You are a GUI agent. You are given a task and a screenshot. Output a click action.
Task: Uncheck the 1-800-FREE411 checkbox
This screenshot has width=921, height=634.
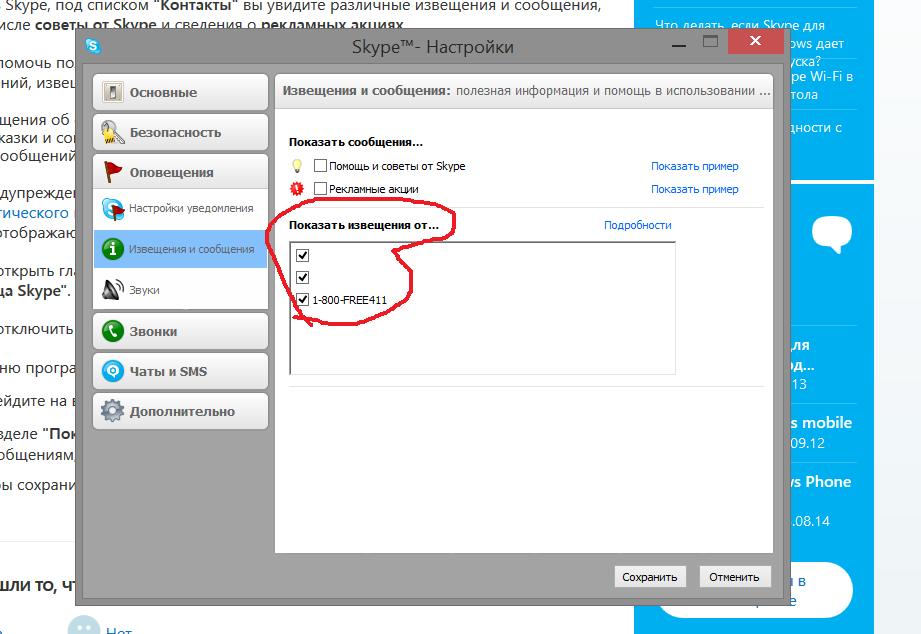click(302, 299)
